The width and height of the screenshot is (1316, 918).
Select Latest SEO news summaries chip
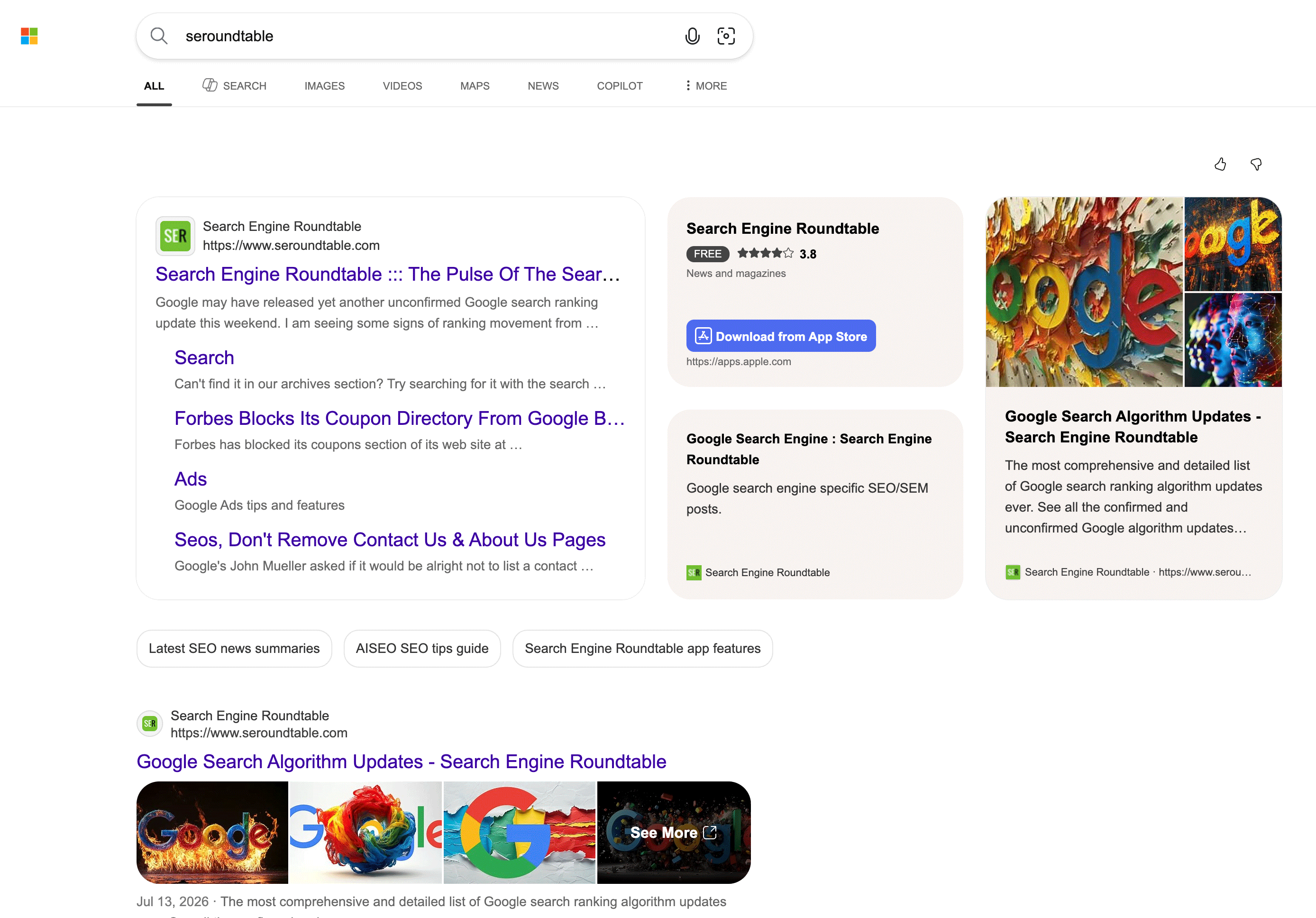tap(235, 649)
